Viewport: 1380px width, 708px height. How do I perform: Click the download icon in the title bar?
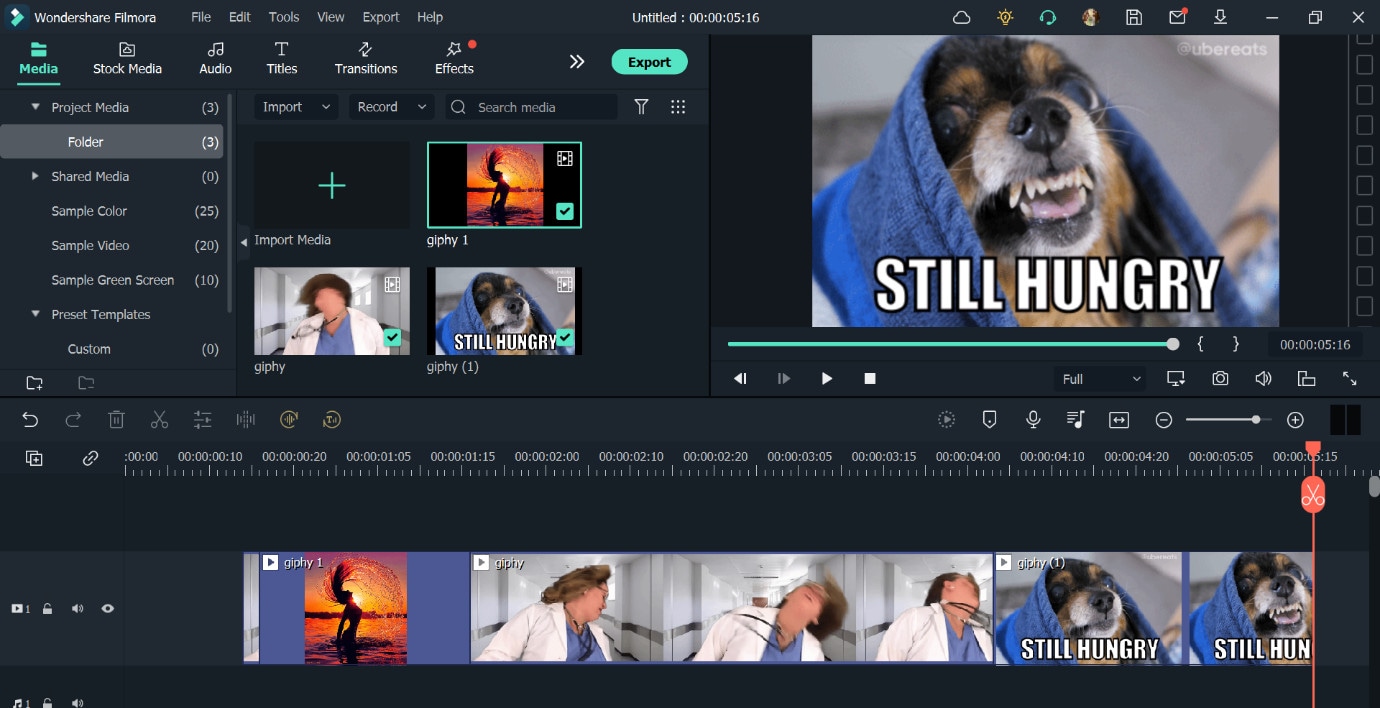[x=1220, y=17]
